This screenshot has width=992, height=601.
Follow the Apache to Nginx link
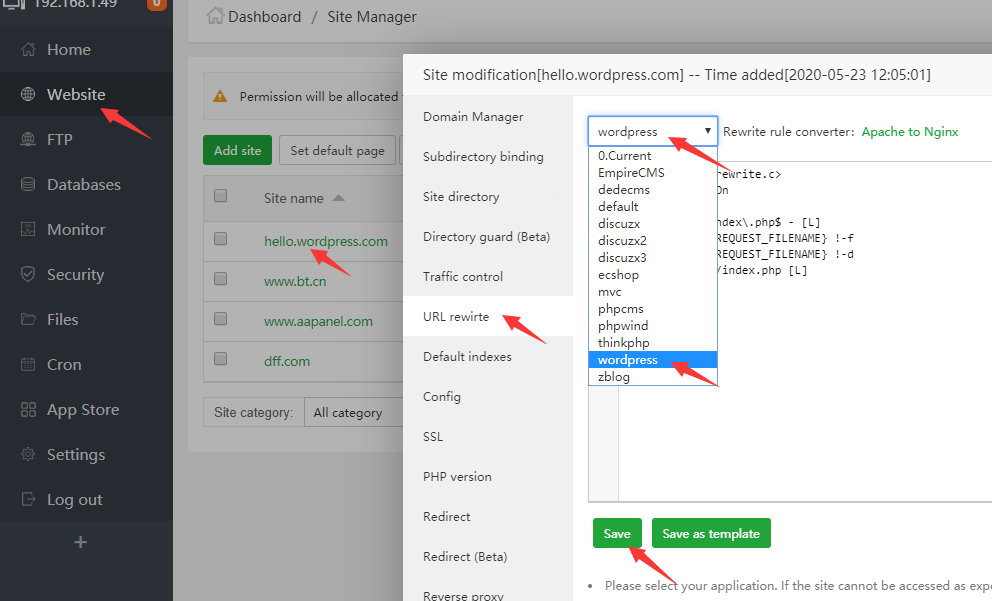click(x=909, y=131)
